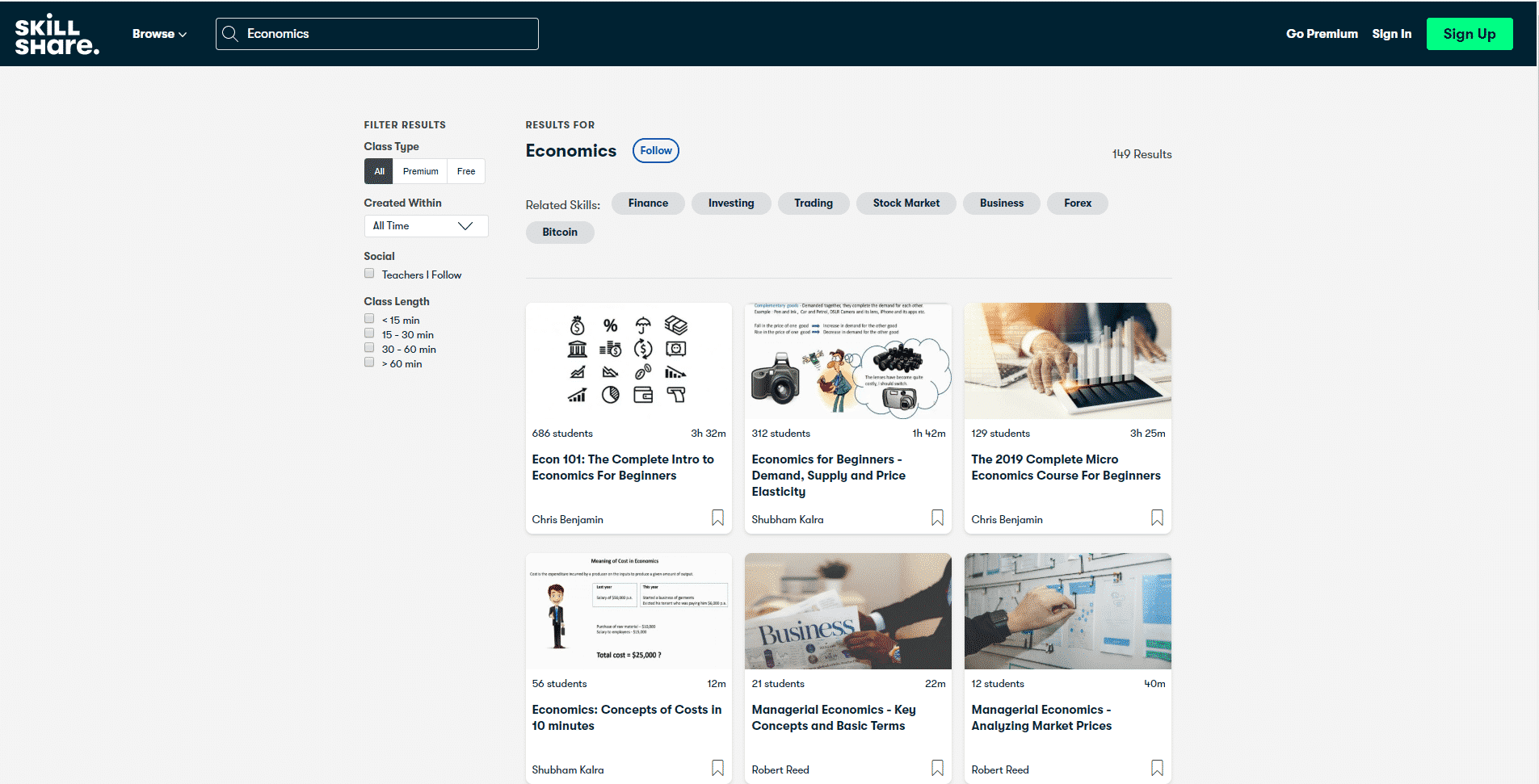Click the green Sign Up button
The height and width of the screenshot is (784, 1539).
(x=1470, y=34)
